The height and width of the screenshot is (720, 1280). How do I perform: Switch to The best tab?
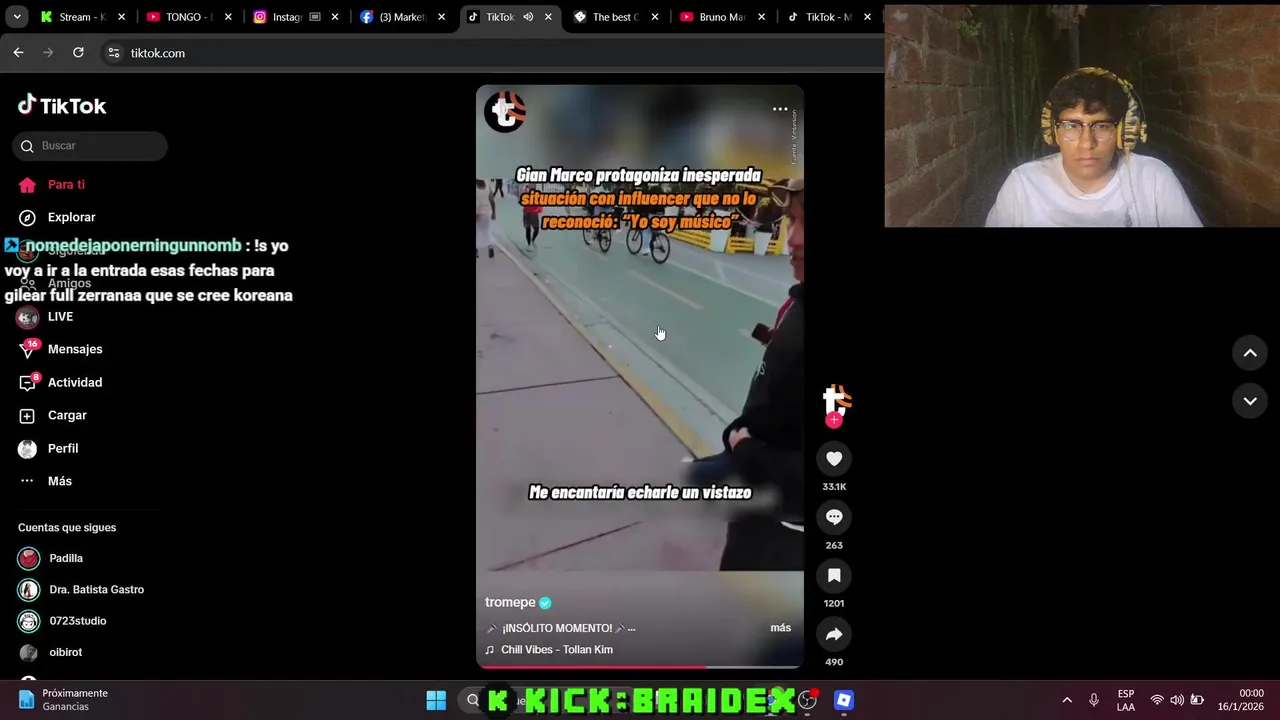point(617,17)
